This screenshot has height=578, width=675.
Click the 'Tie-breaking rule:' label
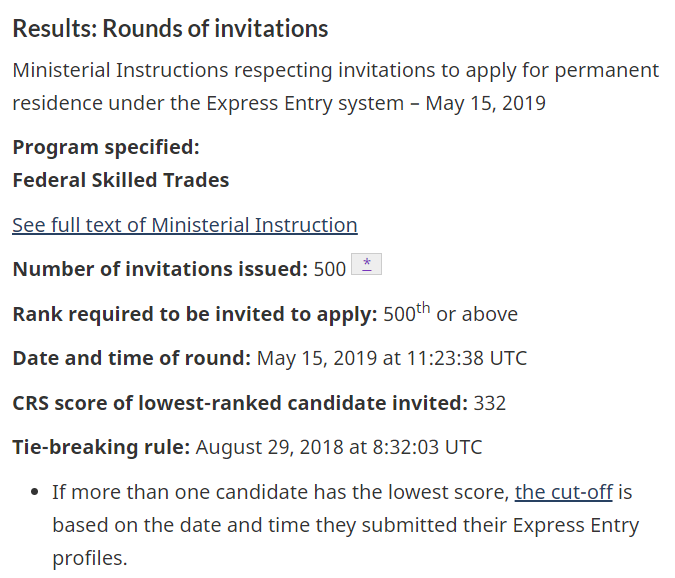pos(101,447)
